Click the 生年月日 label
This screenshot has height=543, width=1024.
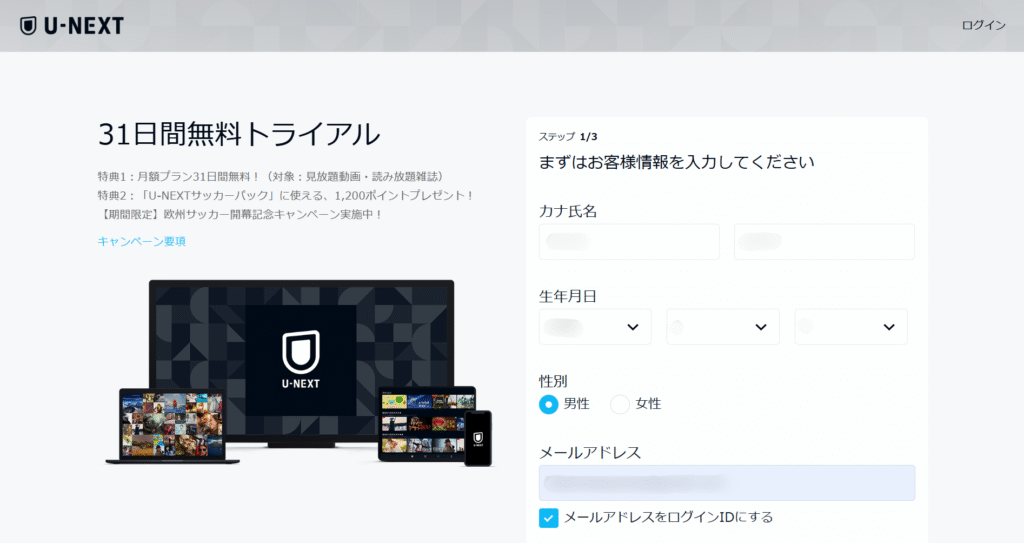[568, 296]
